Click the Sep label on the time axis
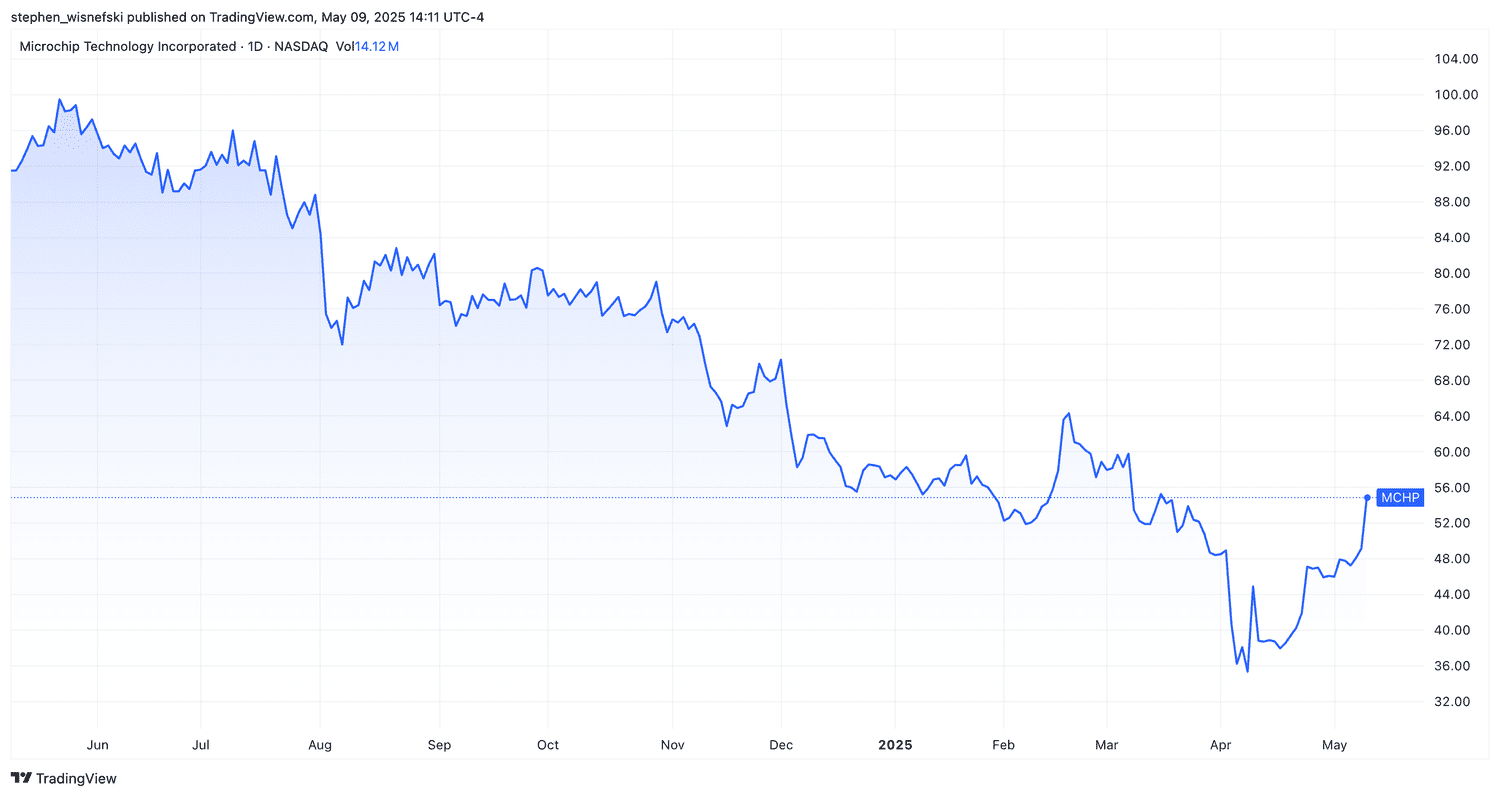Viewport: 1500px width, 797px height. click(439, 745)
